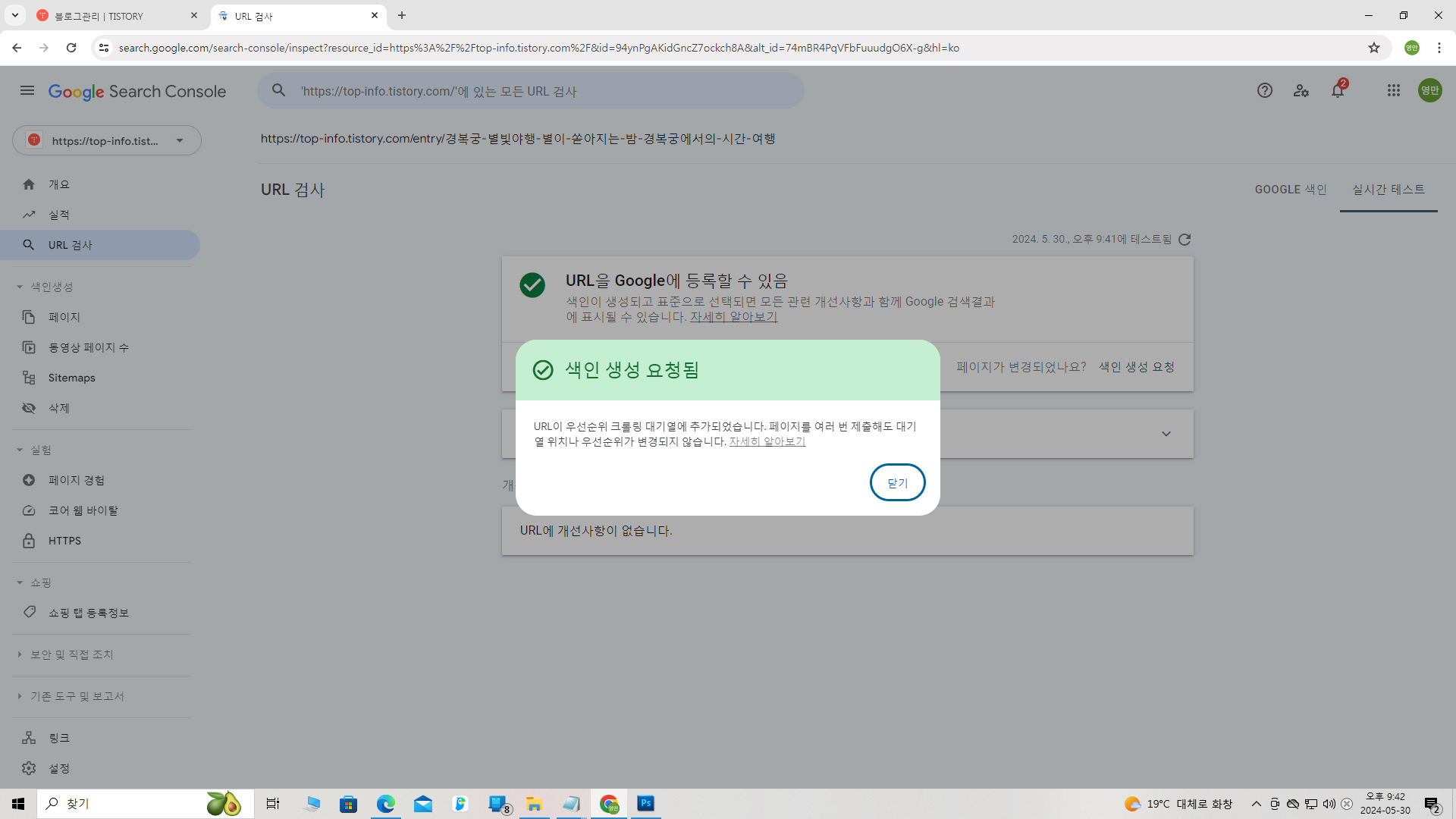Expand the chevron on result card
1456x819 pixels.
coord(1166,434)
